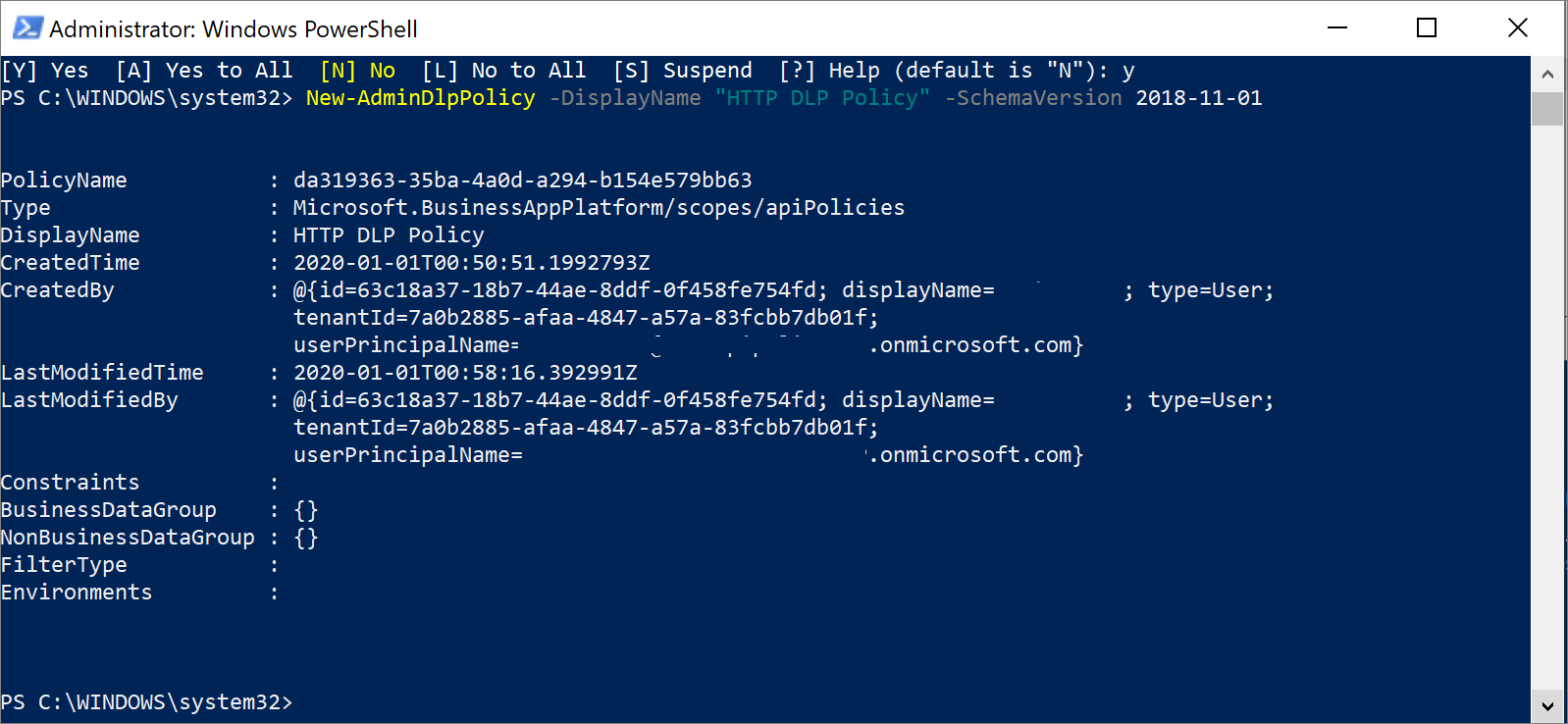This screenshot has height=724, width=1568.
Task: Click the HTTP DLP Policy display name
Action: (388, 234)
